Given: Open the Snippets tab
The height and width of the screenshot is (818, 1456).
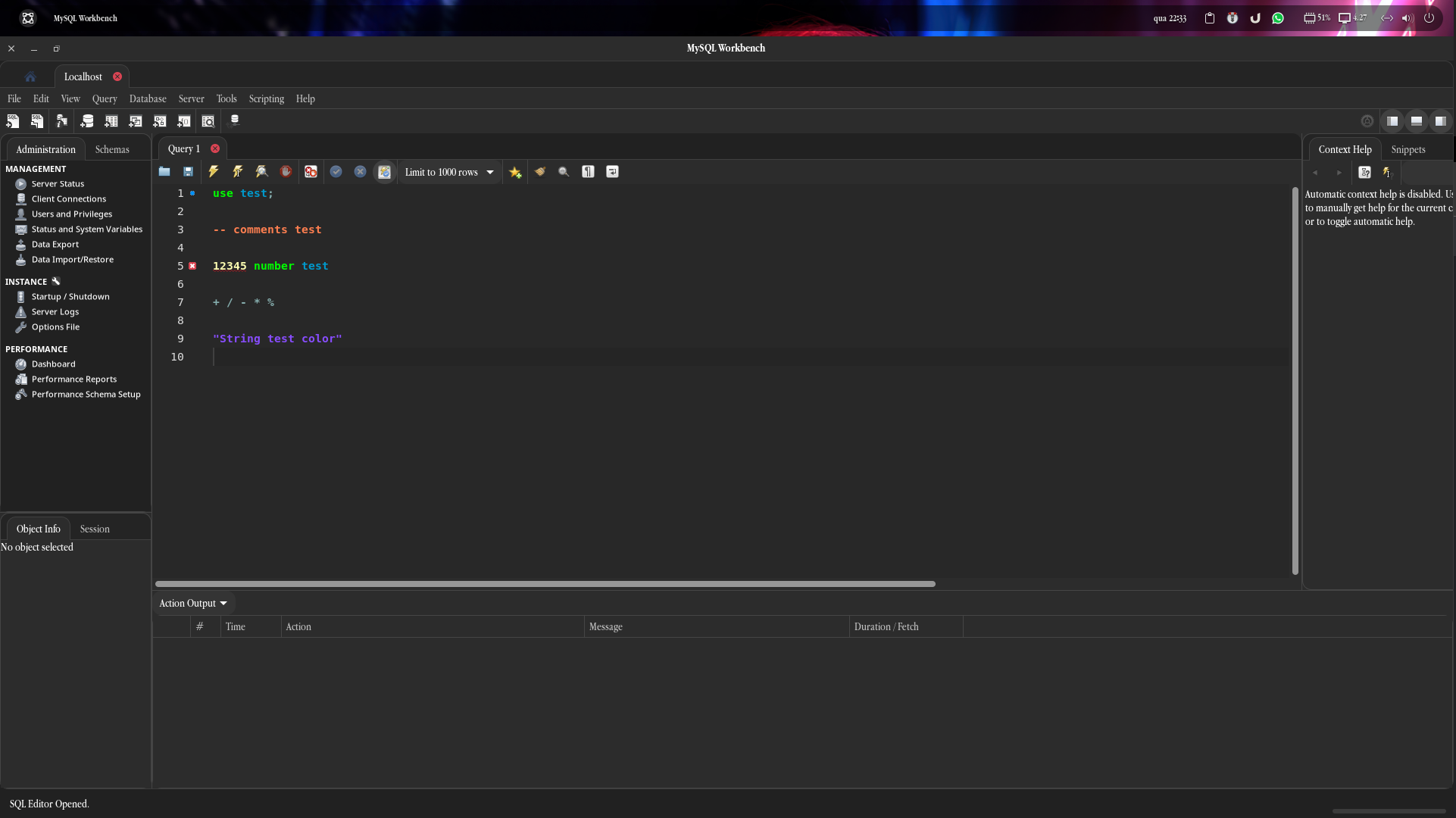Looking at the screenshot, I should click(x=1408, y=149).
